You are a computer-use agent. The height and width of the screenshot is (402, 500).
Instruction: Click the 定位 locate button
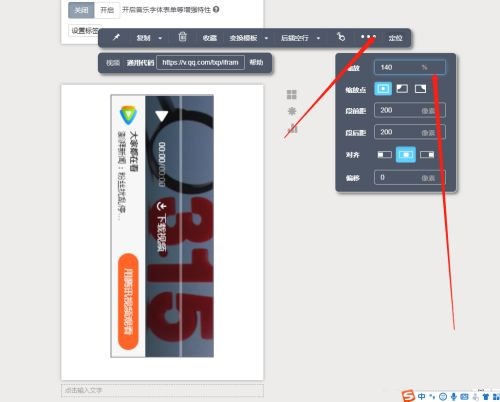point(395,38)
